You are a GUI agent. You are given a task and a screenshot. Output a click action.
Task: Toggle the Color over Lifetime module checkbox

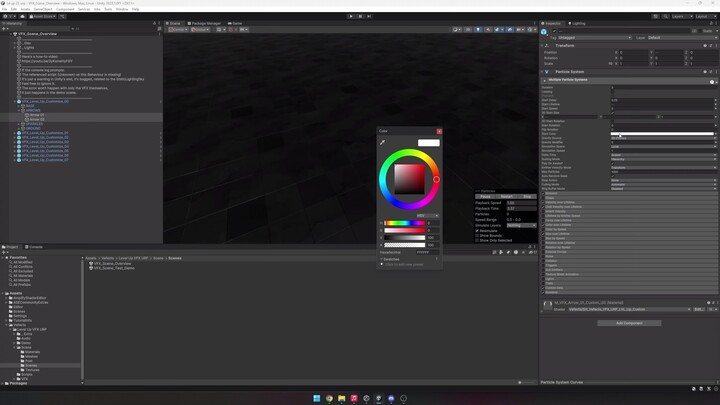543,225
